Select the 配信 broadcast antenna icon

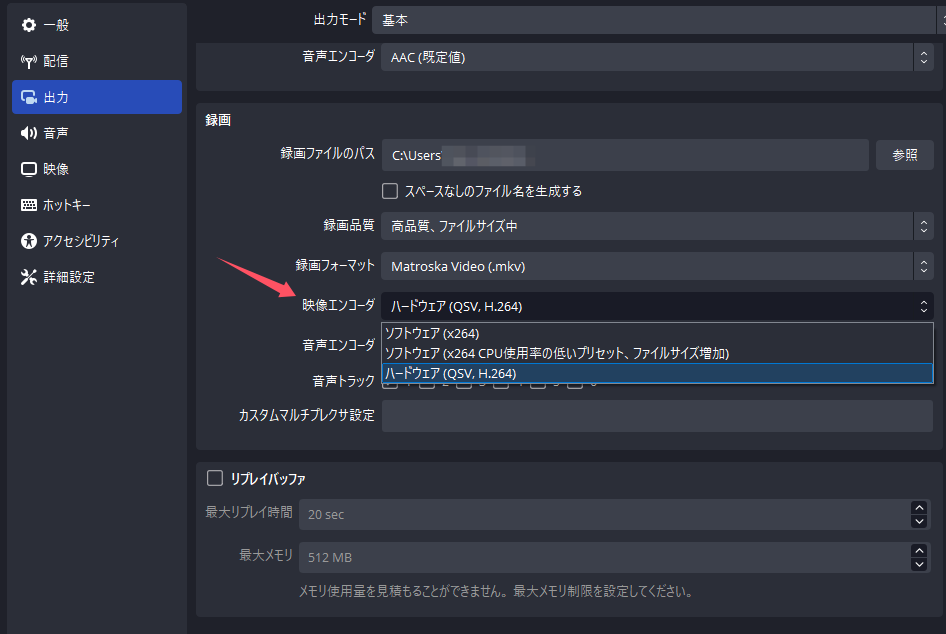coord(29,61)
